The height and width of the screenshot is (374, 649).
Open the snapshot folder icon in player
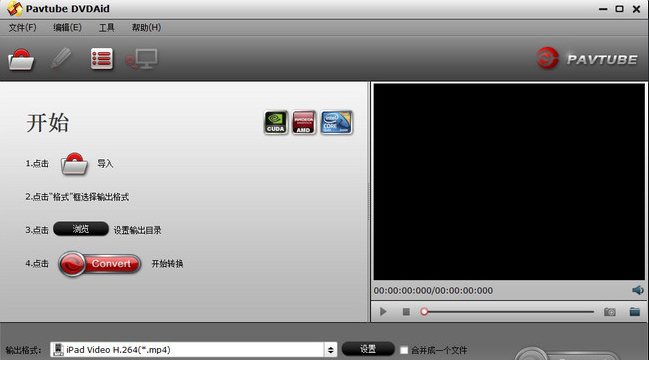635,312
